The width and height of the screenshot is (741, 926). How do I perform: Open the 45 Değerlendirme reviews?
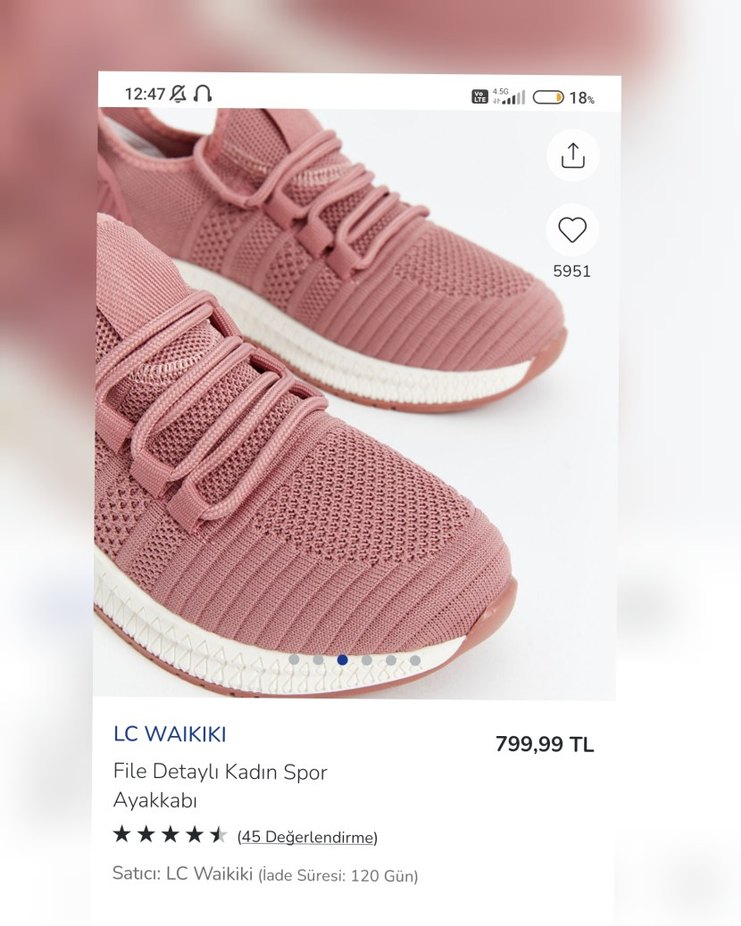click(x=306, y=836)
